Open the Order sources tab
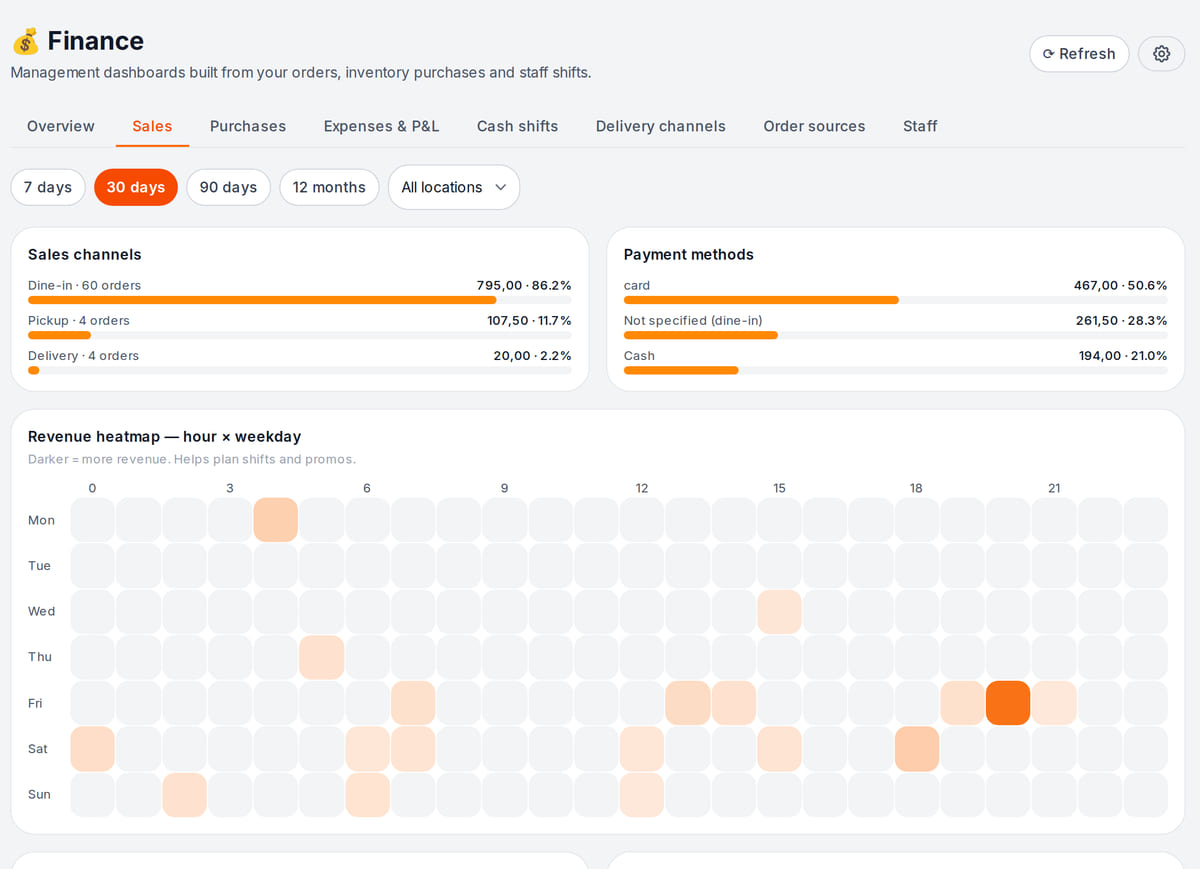Image resolution: width=1200 pixels, height=869 pixels. click(x=814, y=126)
